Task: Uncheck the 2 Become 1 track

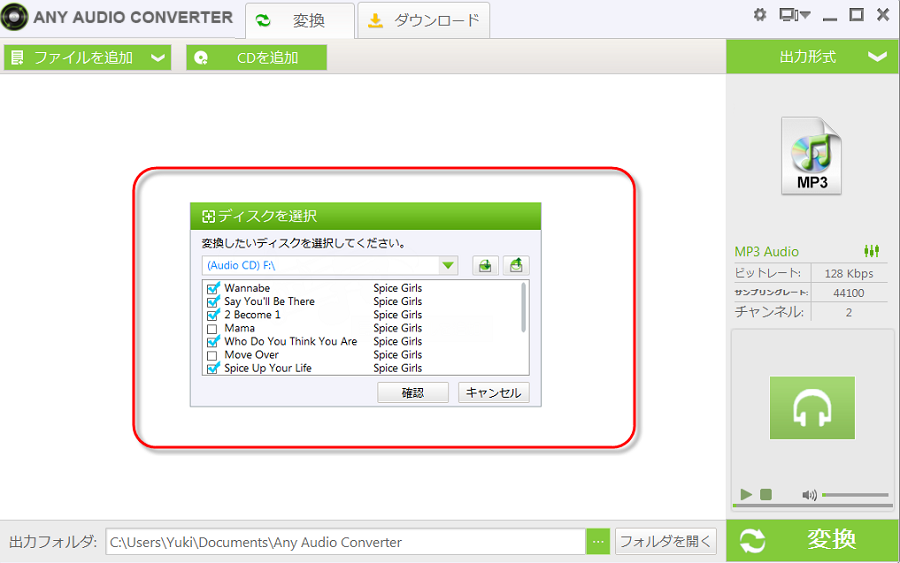Action: pos(213,314)
